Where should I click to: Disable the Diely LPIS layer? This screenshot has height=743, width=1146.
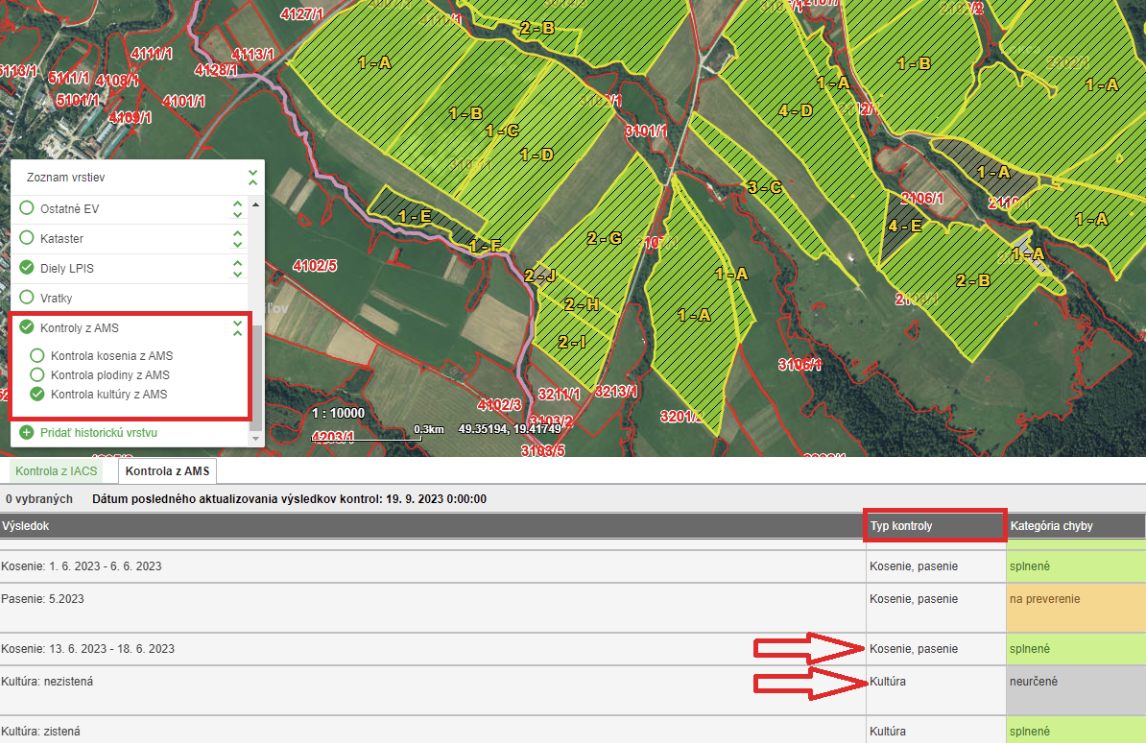(x=27, y=267)
